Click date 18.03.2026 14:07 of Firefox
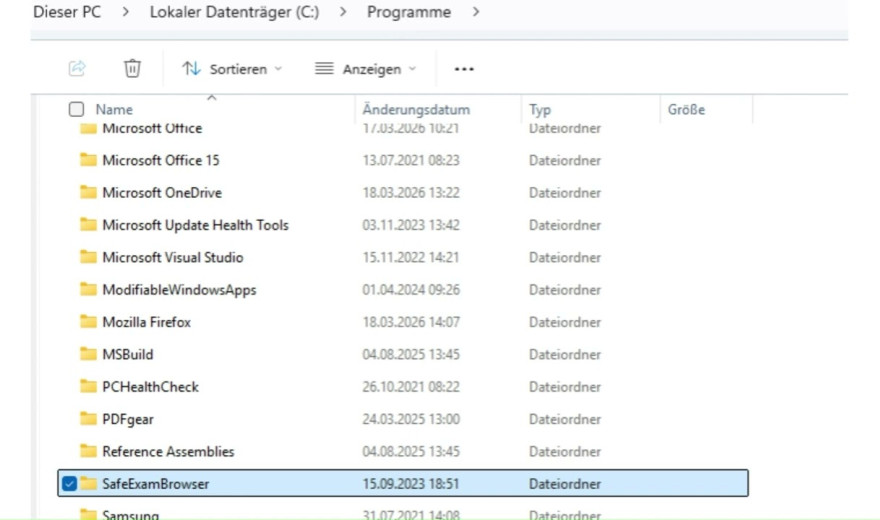 411,323
